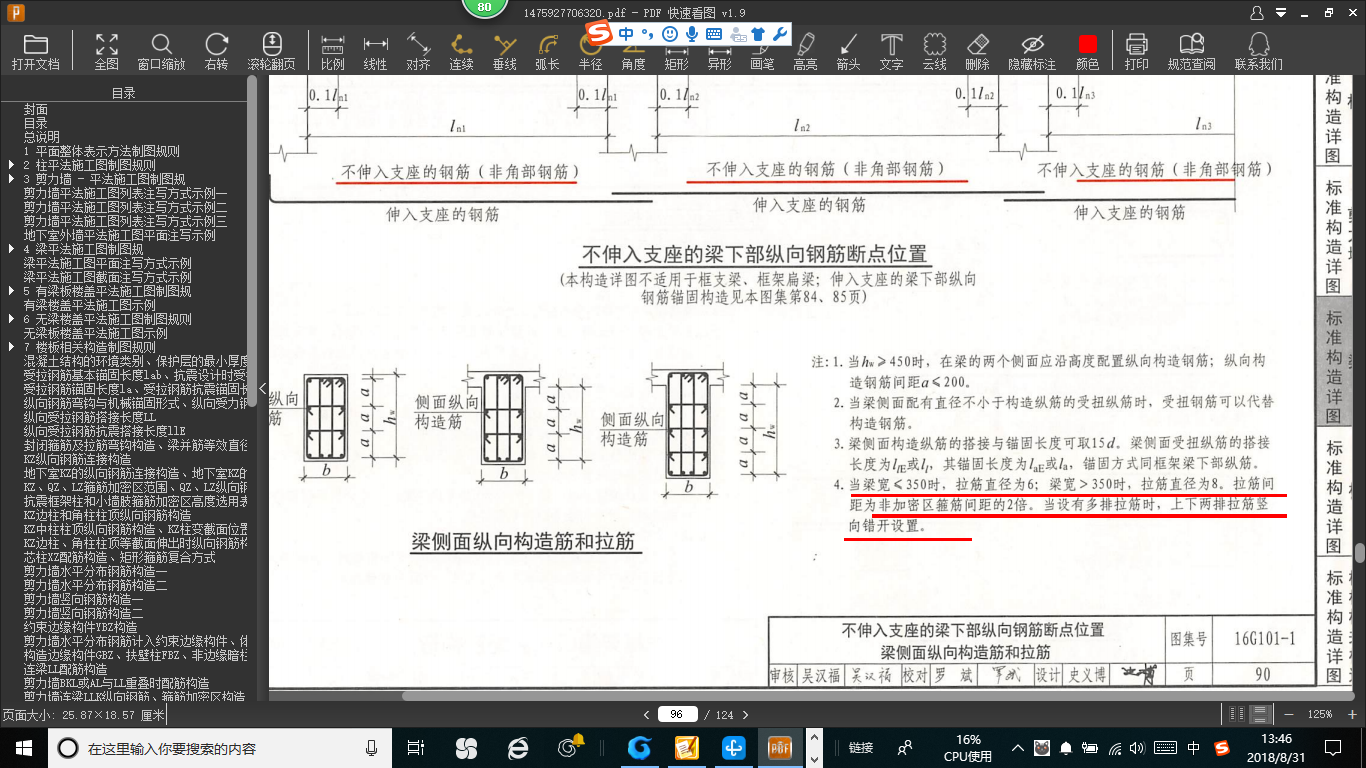Select the 全图 fit-all view tool
Viewport: 1366px width, 768px height.
point(107,52)
